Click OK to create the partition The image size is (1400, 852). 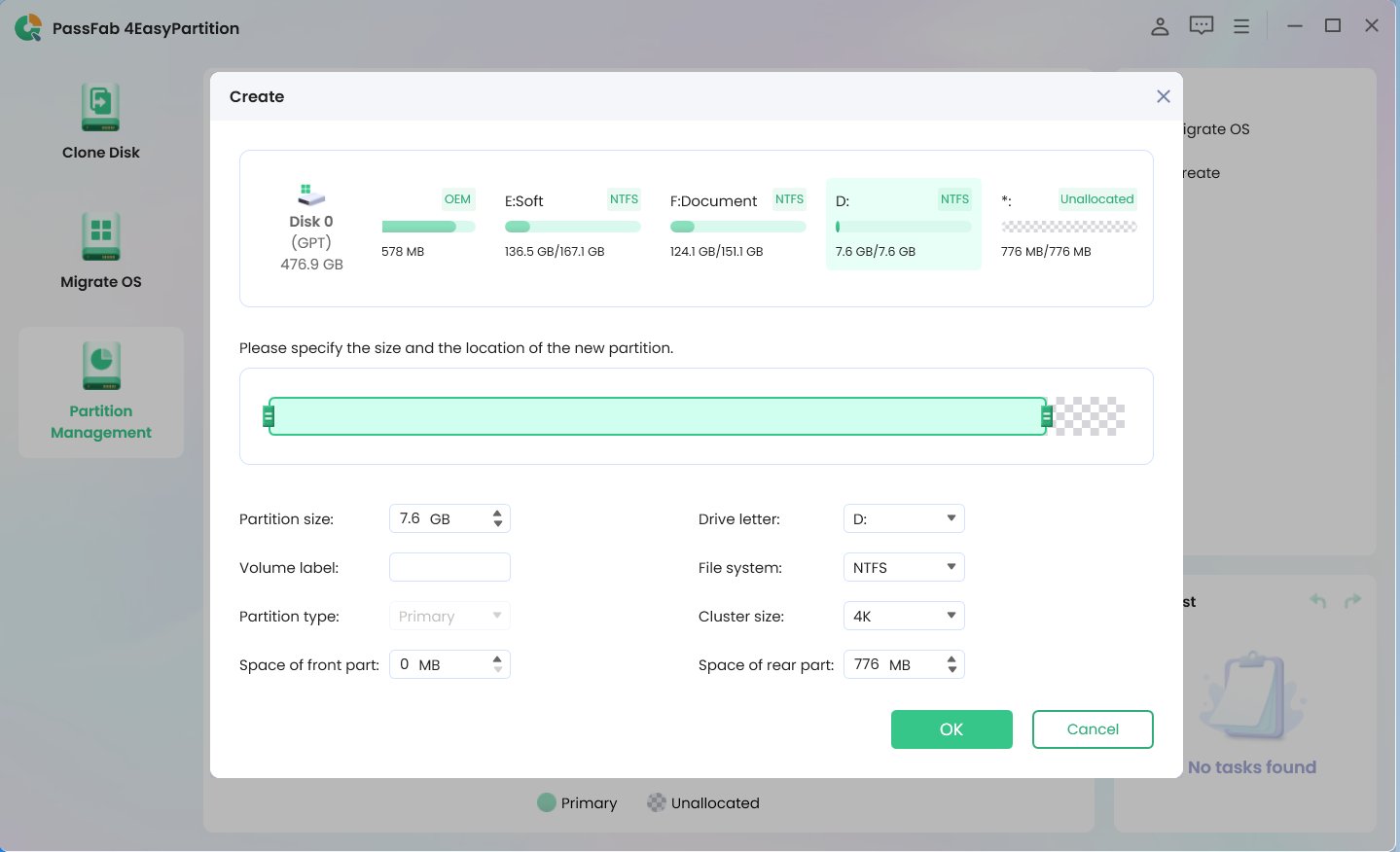click(x=951, y=728)
